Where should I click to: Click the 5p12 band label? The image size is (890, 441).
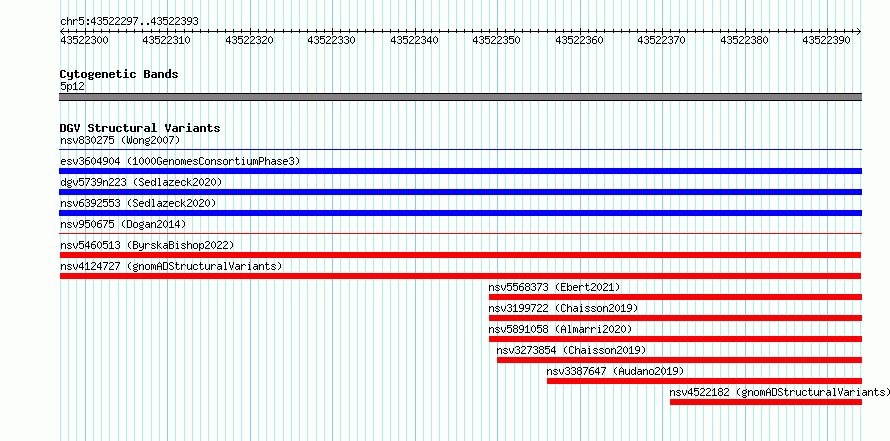tap(72, 86)
